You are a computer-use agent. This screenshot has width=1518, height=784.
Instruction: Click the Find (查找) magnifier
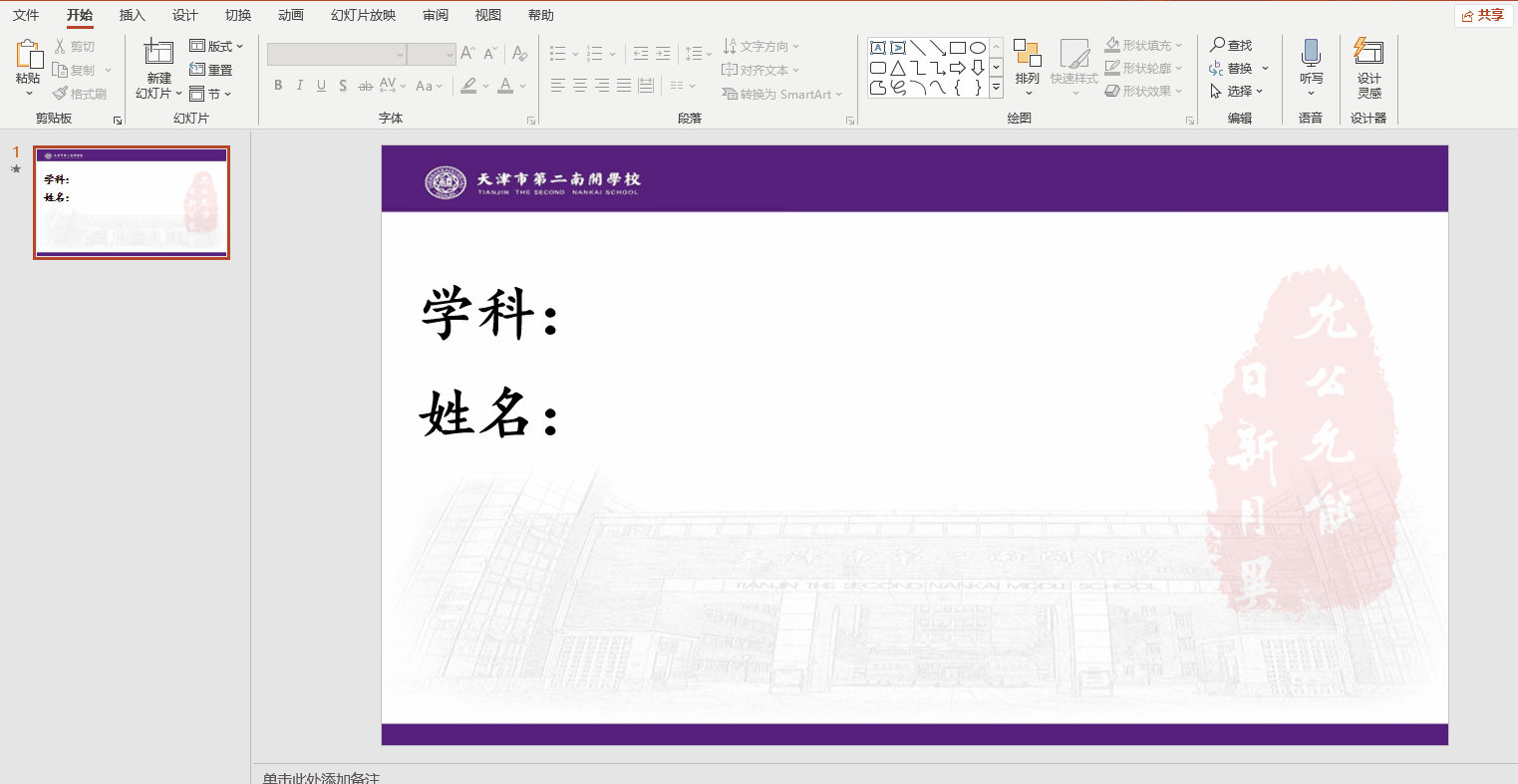point(1231,46)
